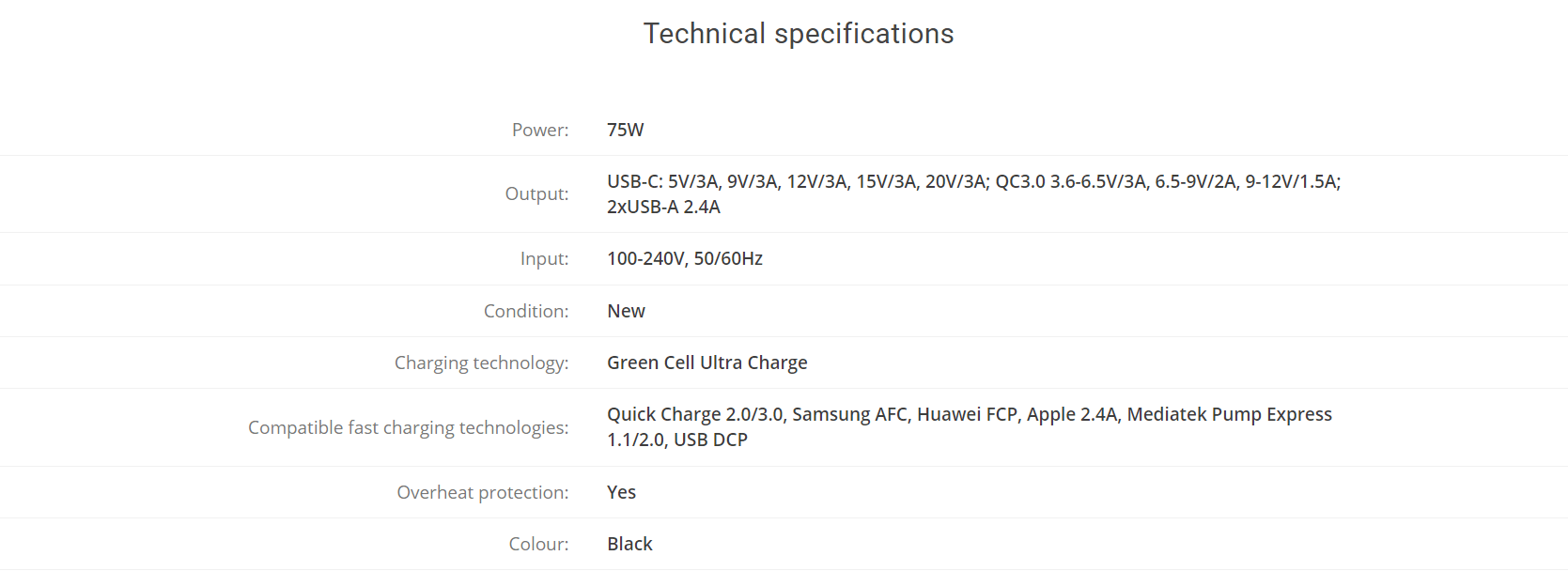Click the QC3.0 3.6-6.5V/3A output text
This screenshot has width=1568, height=571.
coord(1071,181)
